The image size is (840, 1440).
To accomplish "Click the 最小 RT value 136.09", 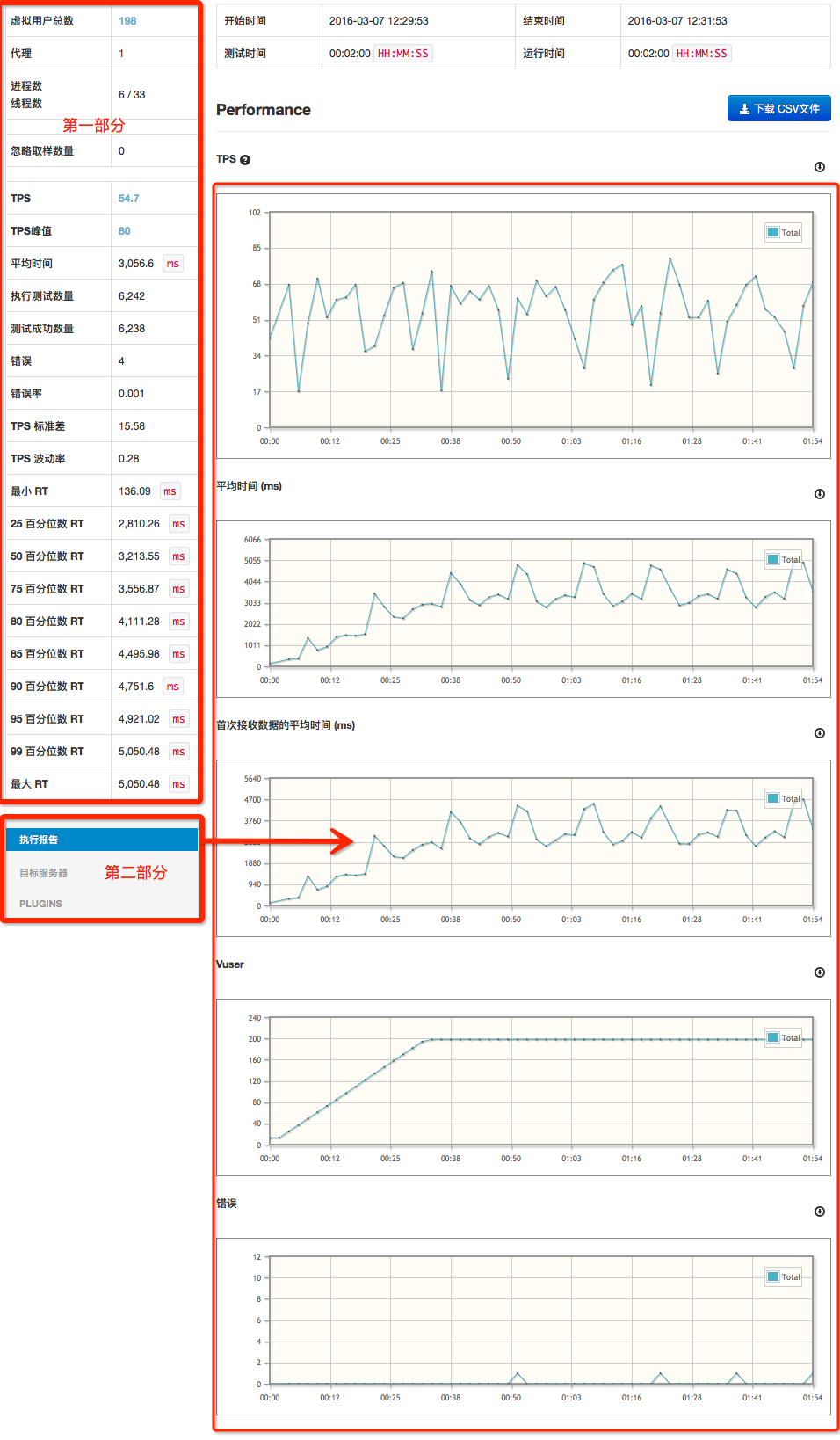I will coord(134,491).
